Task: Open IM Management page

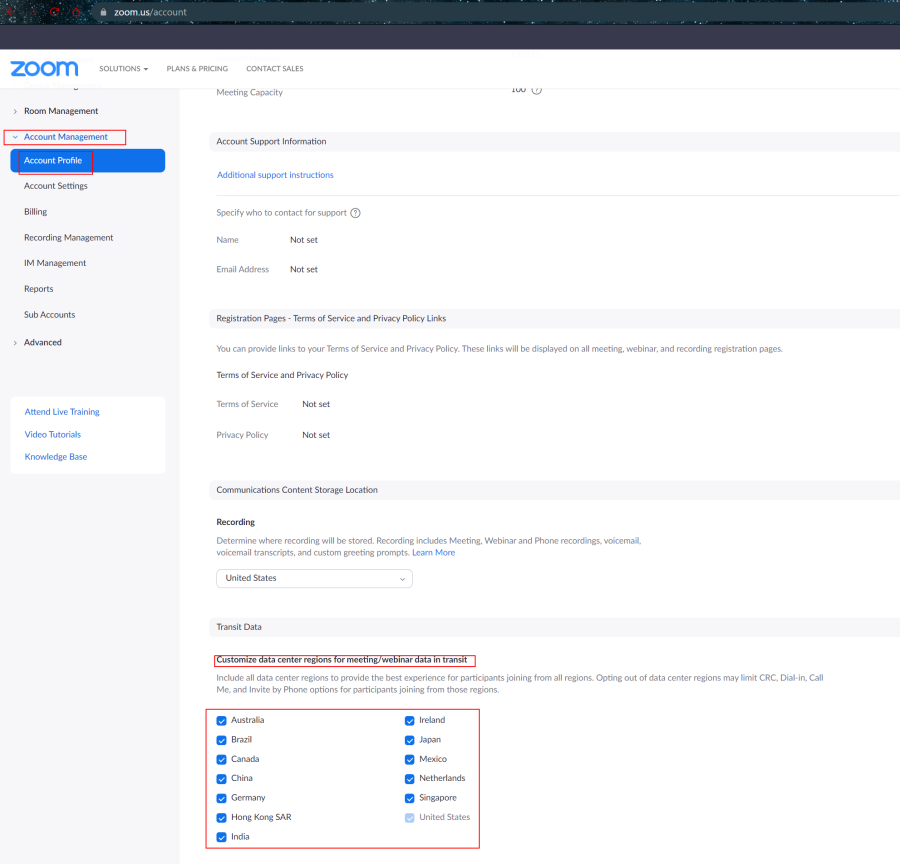Action: (55, 263)
